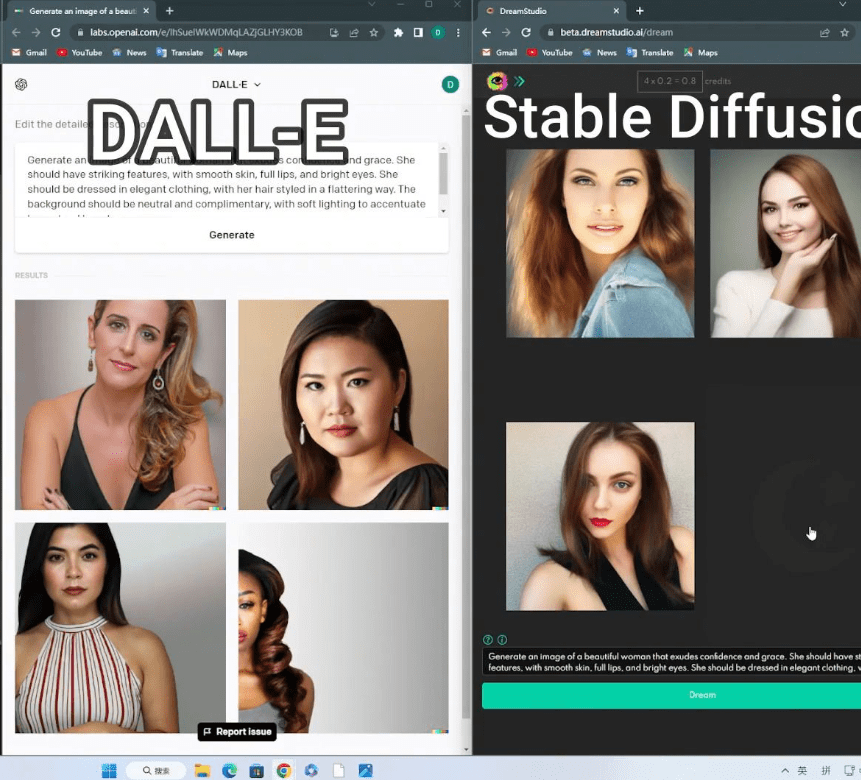Click the install app icon in the DALL-E address bar

click(334, 32)
